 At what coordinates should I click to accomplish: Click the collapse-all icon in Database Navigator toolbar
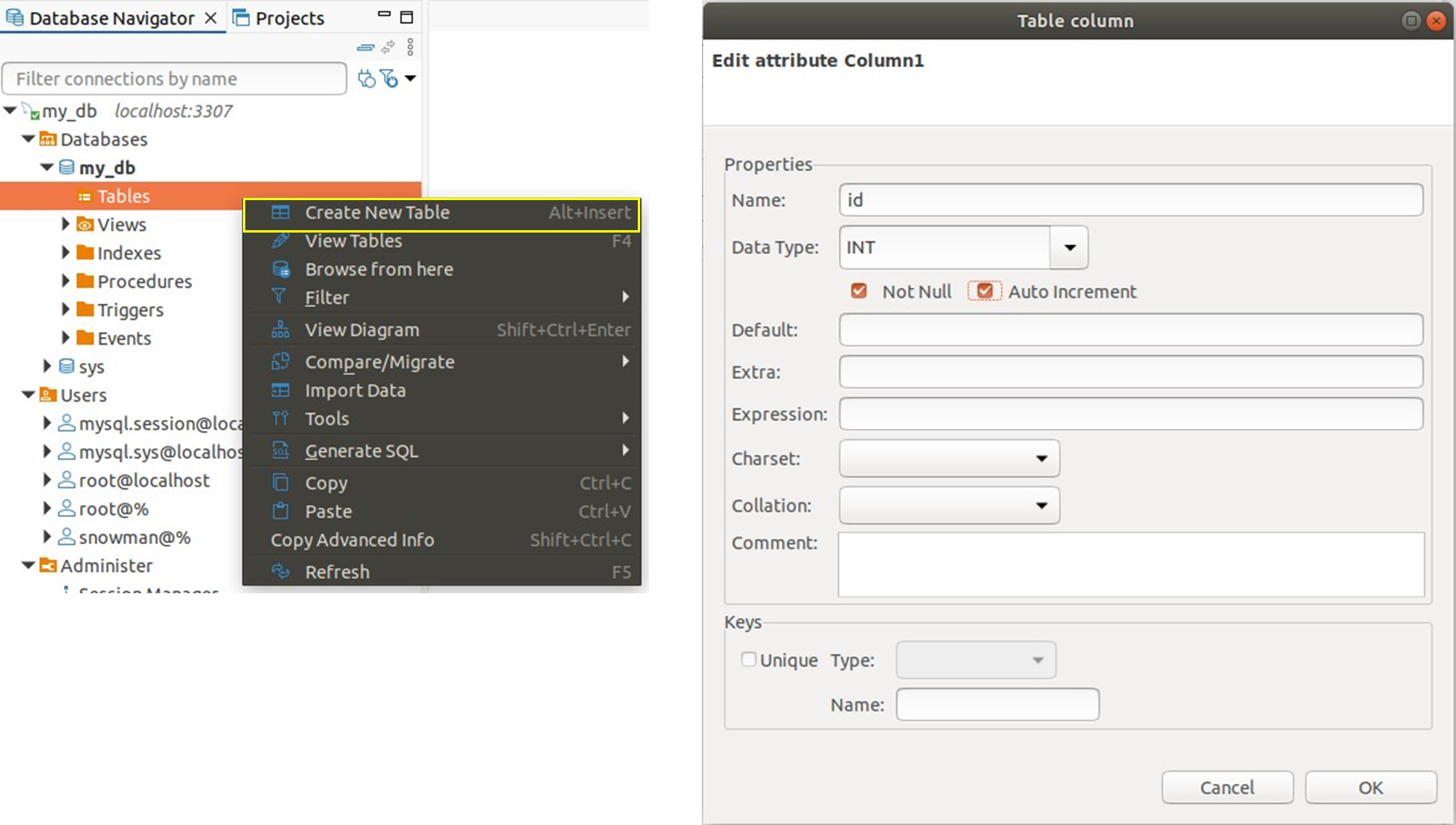point(365,47)
